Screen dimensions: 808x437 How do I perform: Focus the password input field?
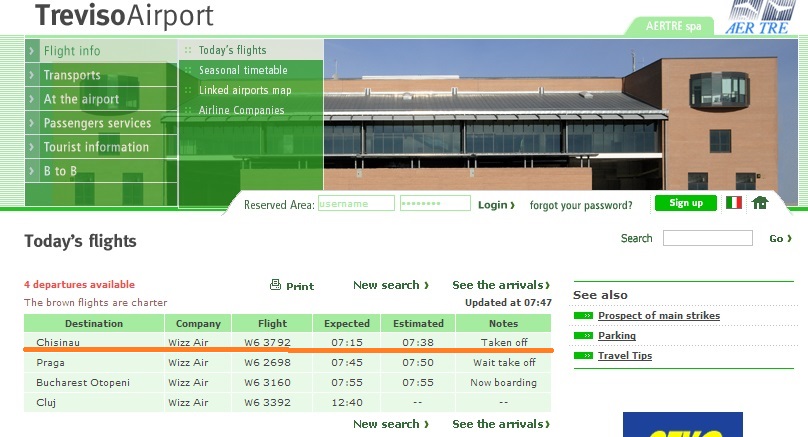coord(435,204)
